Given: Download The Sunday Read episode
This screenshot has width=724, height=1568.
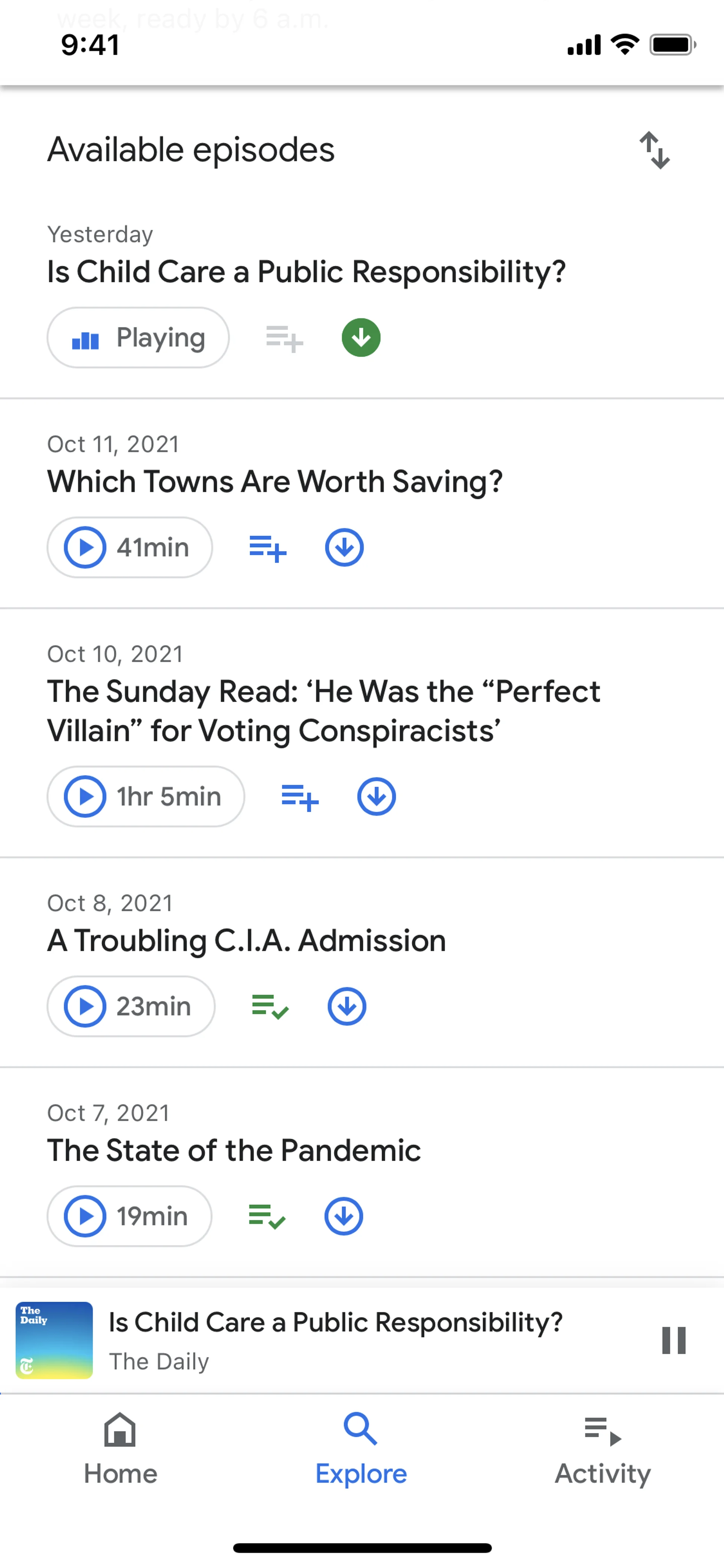Looking at the screenshot, I should coord(377,797).
